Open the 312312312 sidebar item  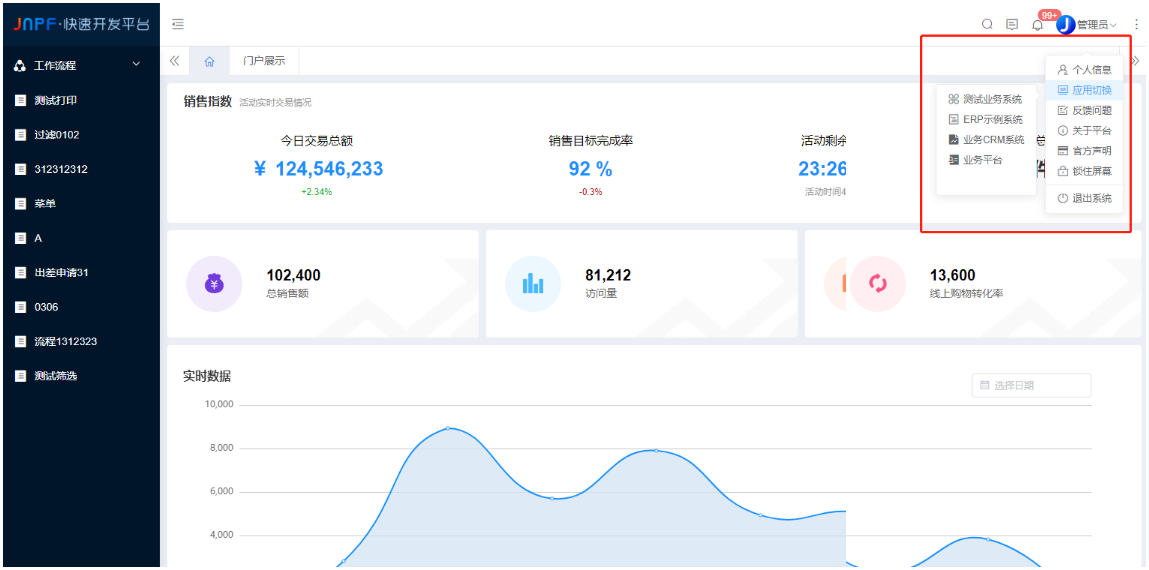tap(81, 169)
